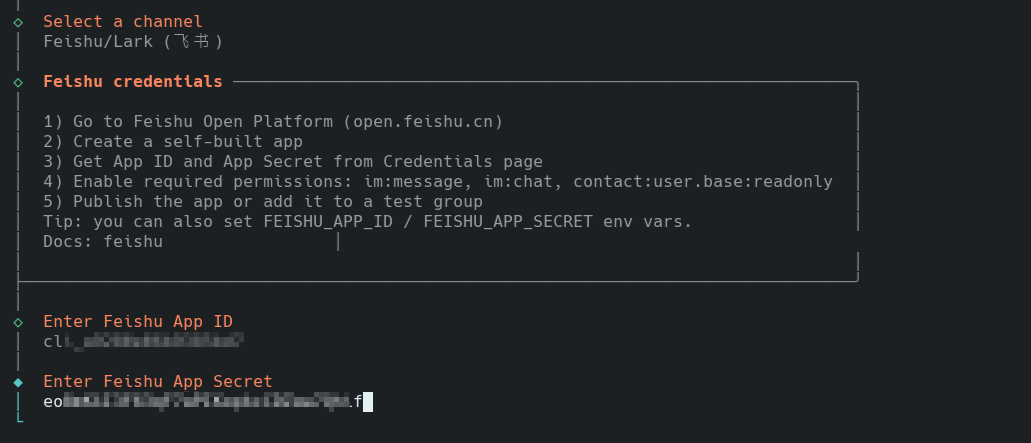Click the filled diamond beside "Enter Feishu App Secret"
This screenshot has width=1031, height=443.
pos(18,381)
